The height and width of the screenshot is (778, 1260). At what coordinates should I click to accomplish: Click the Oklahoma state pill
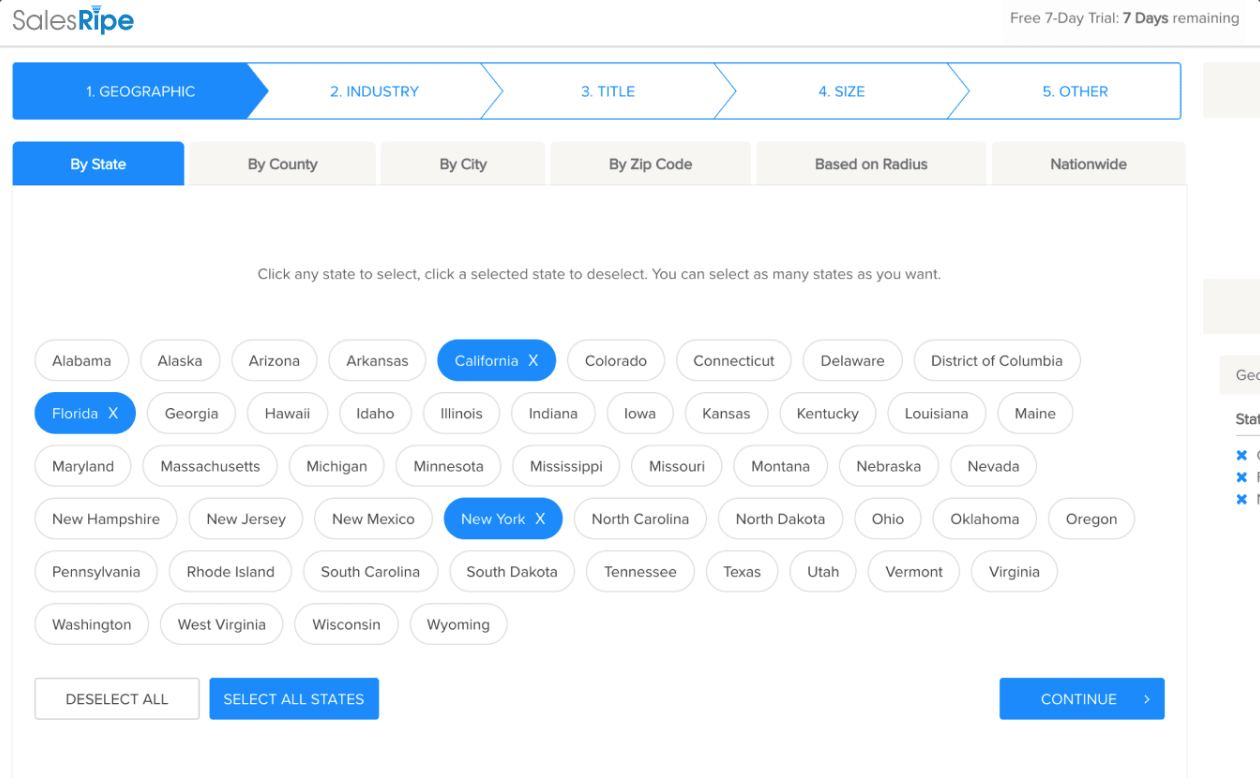[x=985, y=519]
